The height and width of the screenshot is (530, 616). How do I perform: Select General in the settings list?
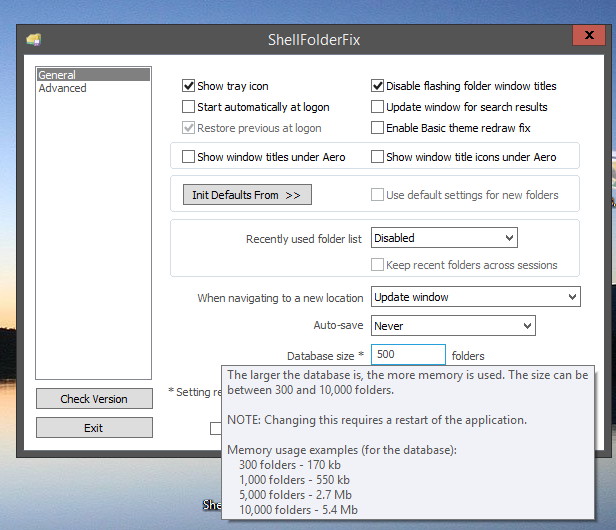(94, 75)
